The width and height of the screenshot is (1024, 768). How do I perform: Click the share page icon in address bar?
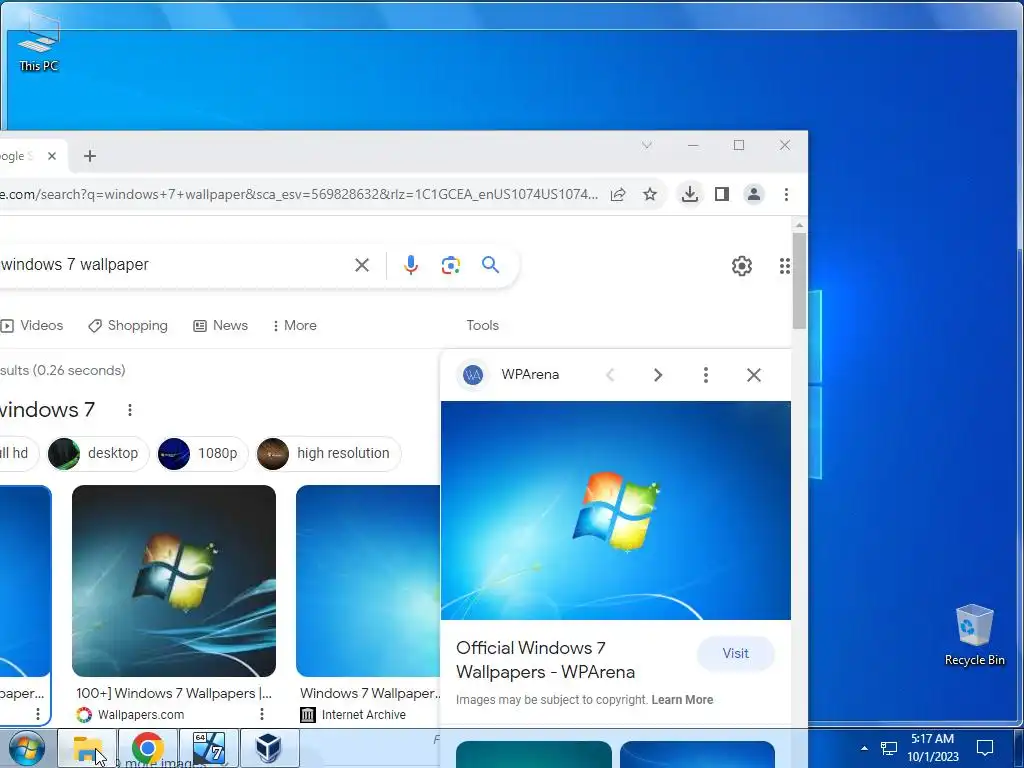[618, 194]
